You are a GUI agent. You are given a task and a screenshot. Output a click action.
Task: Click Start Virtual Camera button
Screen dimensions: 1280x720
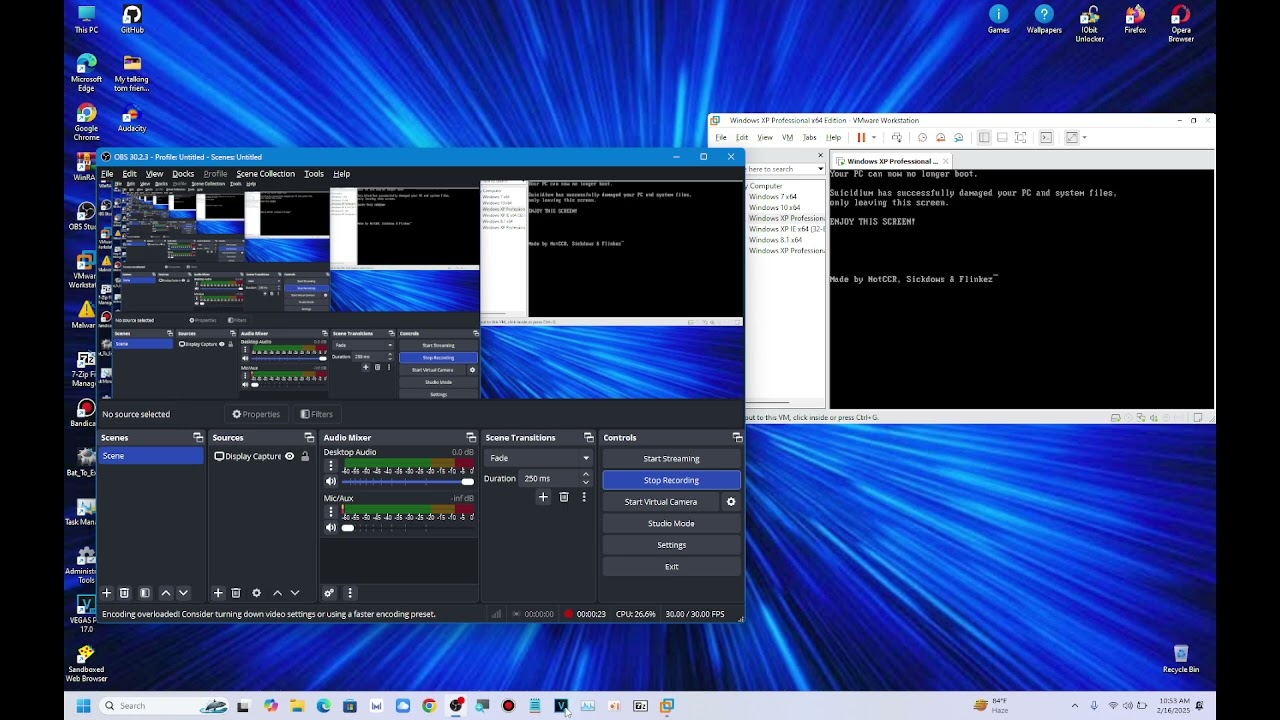coord(661,502)
